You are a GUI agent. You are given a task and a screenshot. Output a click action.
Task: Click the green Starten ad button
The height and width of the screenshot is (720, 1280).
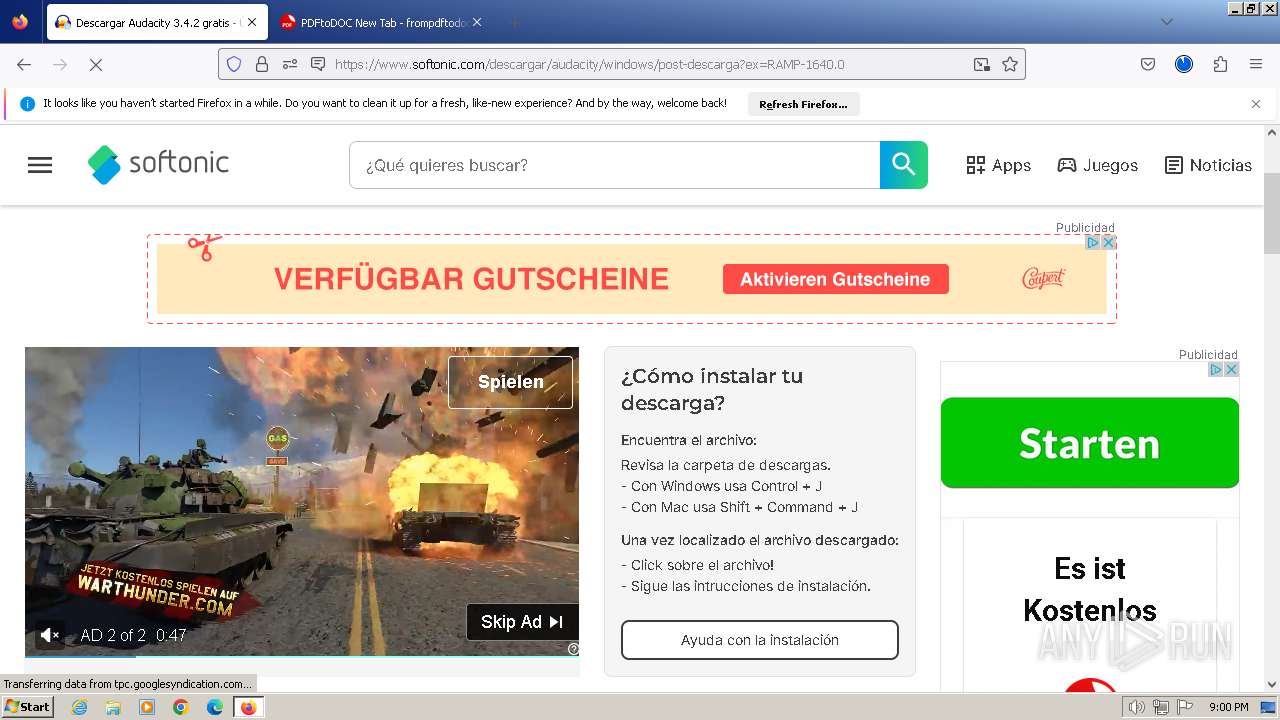(x=1089, y=443)
